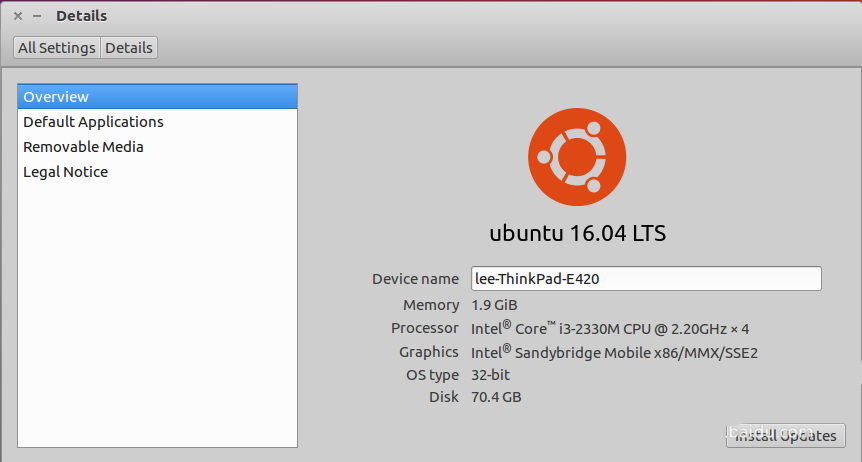Click the 1.9 GiB memory value
862x462 pixels.
pyautogui.click(x=494, y=305)
